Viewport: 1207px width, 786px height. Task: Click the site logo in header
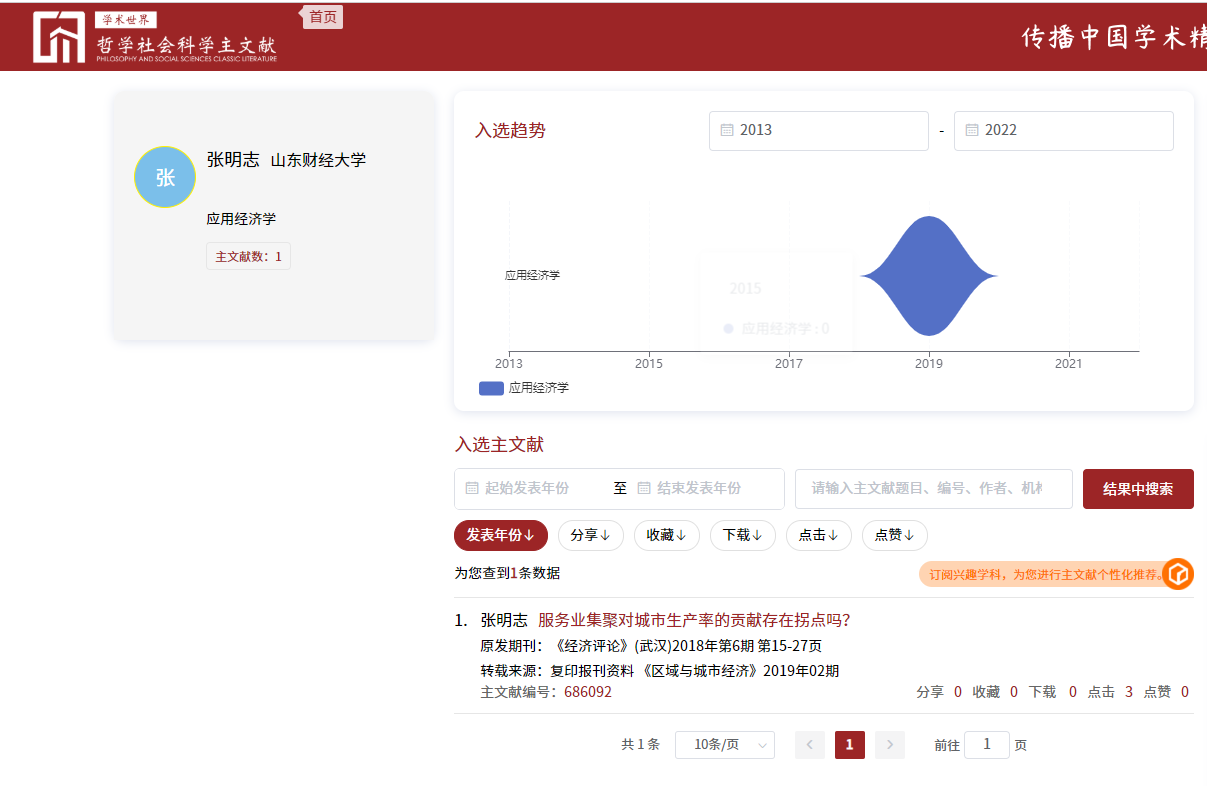[x=155, y=37]
